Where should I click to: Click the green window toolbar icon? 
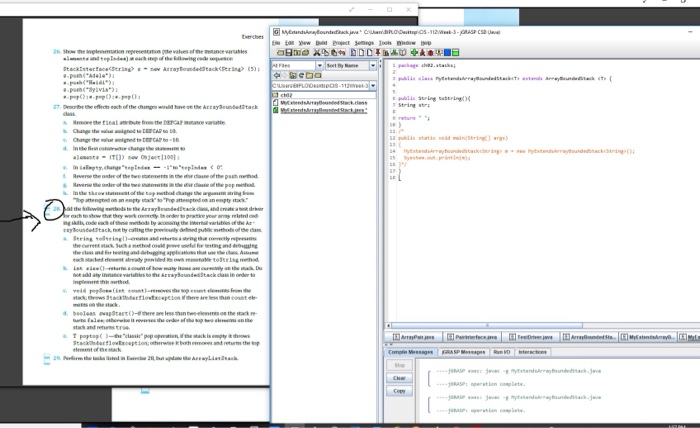click(455, 53)
